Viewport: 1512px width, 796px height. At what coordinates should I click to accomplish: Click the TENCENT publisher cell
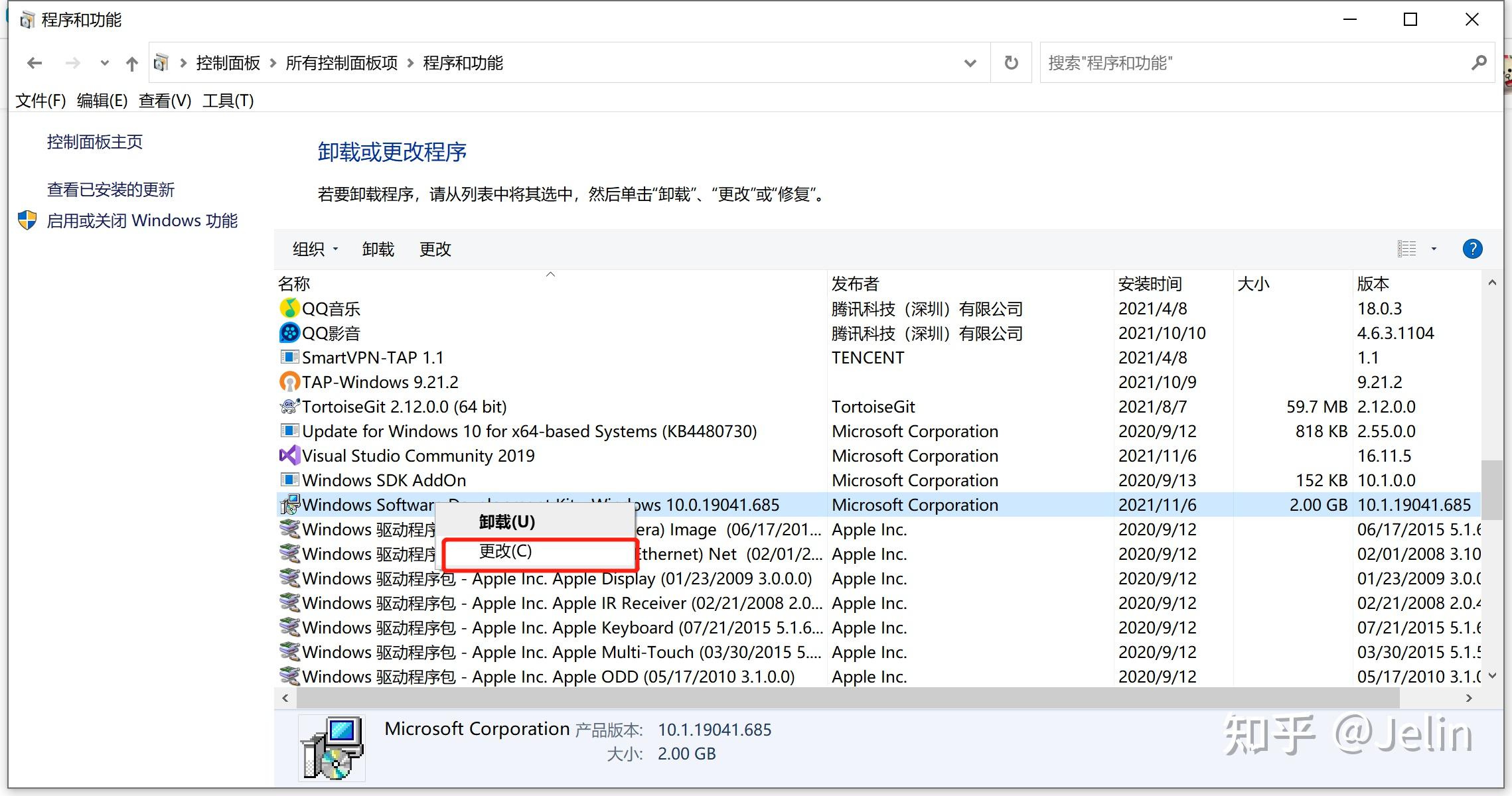point(868,358)
